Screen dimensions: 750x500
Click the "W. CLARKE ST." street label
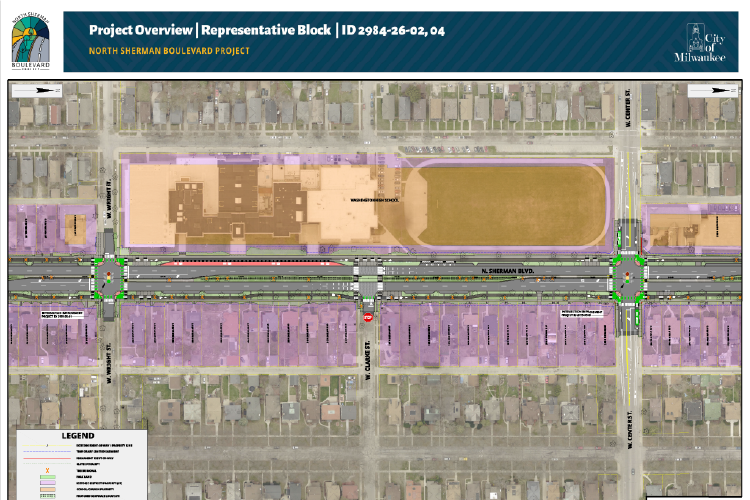coord(368,360)
